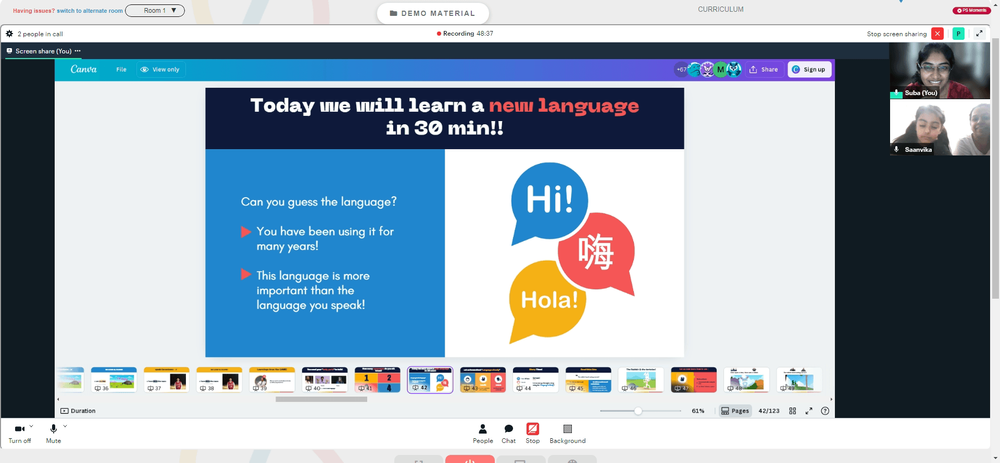Expand call window to fullscreen
The height and width of the screenshot is (463, 1000).
pos(980,34)
